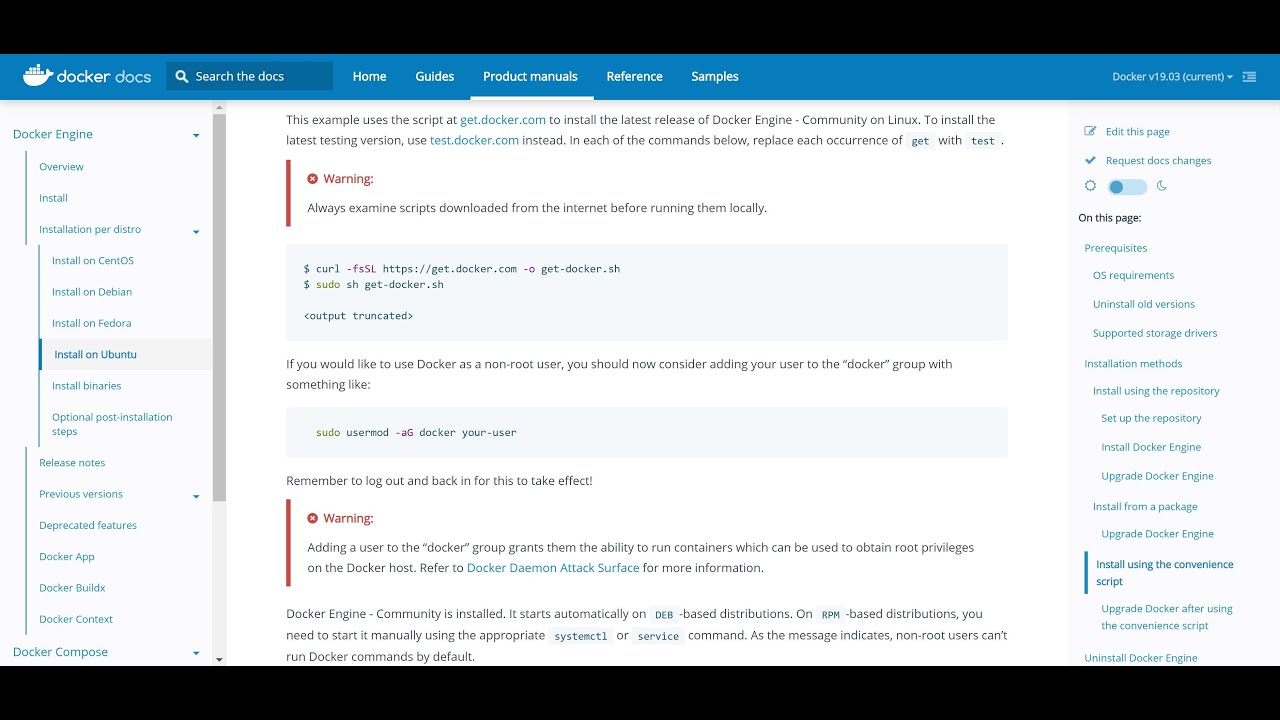This screenshot has height=720, width=1280.
Task: Click Edit this page link
Action: pos(1138,131)
